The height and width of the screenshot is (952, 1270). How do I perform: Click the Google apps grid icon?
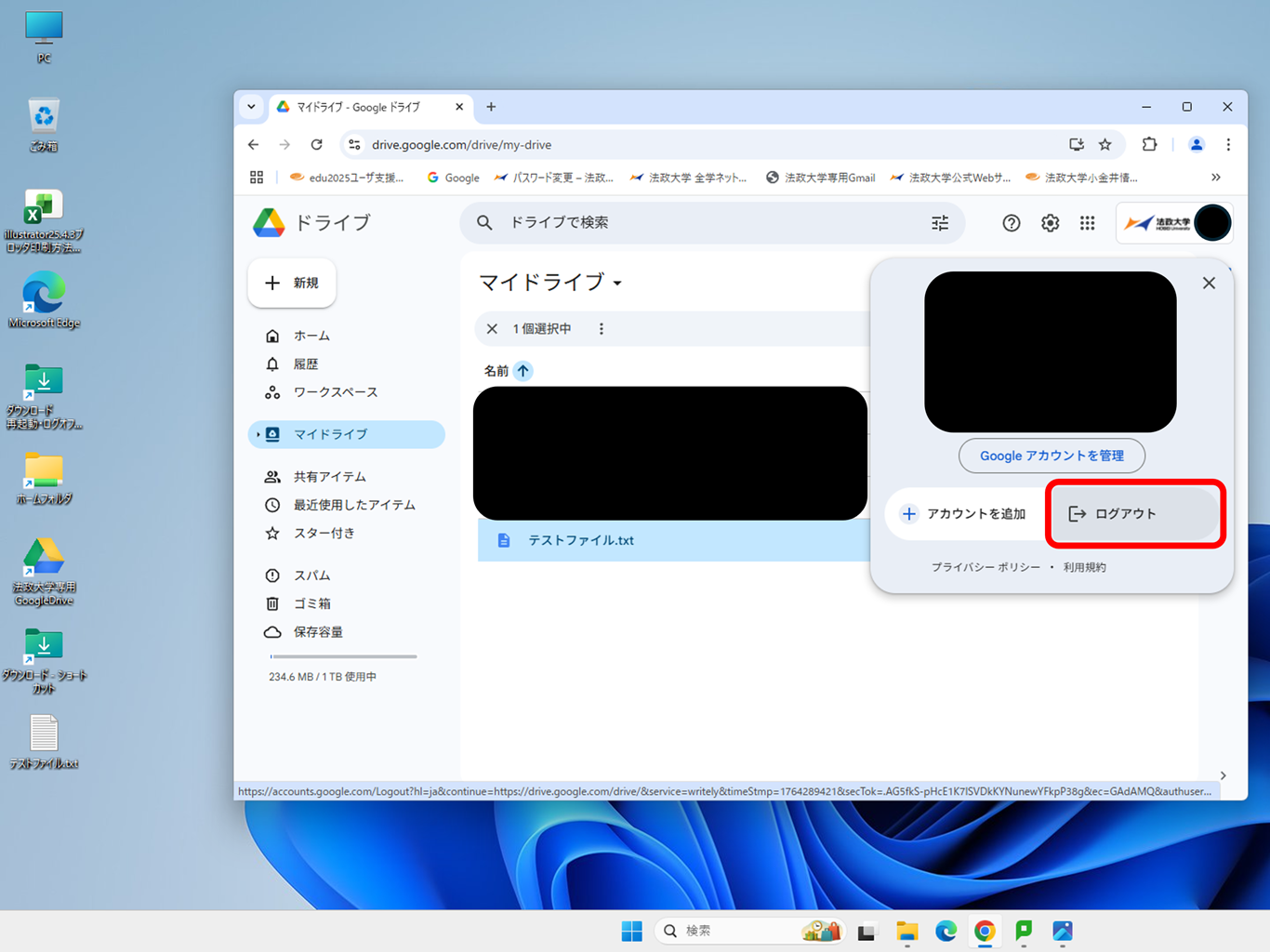click(1087, 223)
